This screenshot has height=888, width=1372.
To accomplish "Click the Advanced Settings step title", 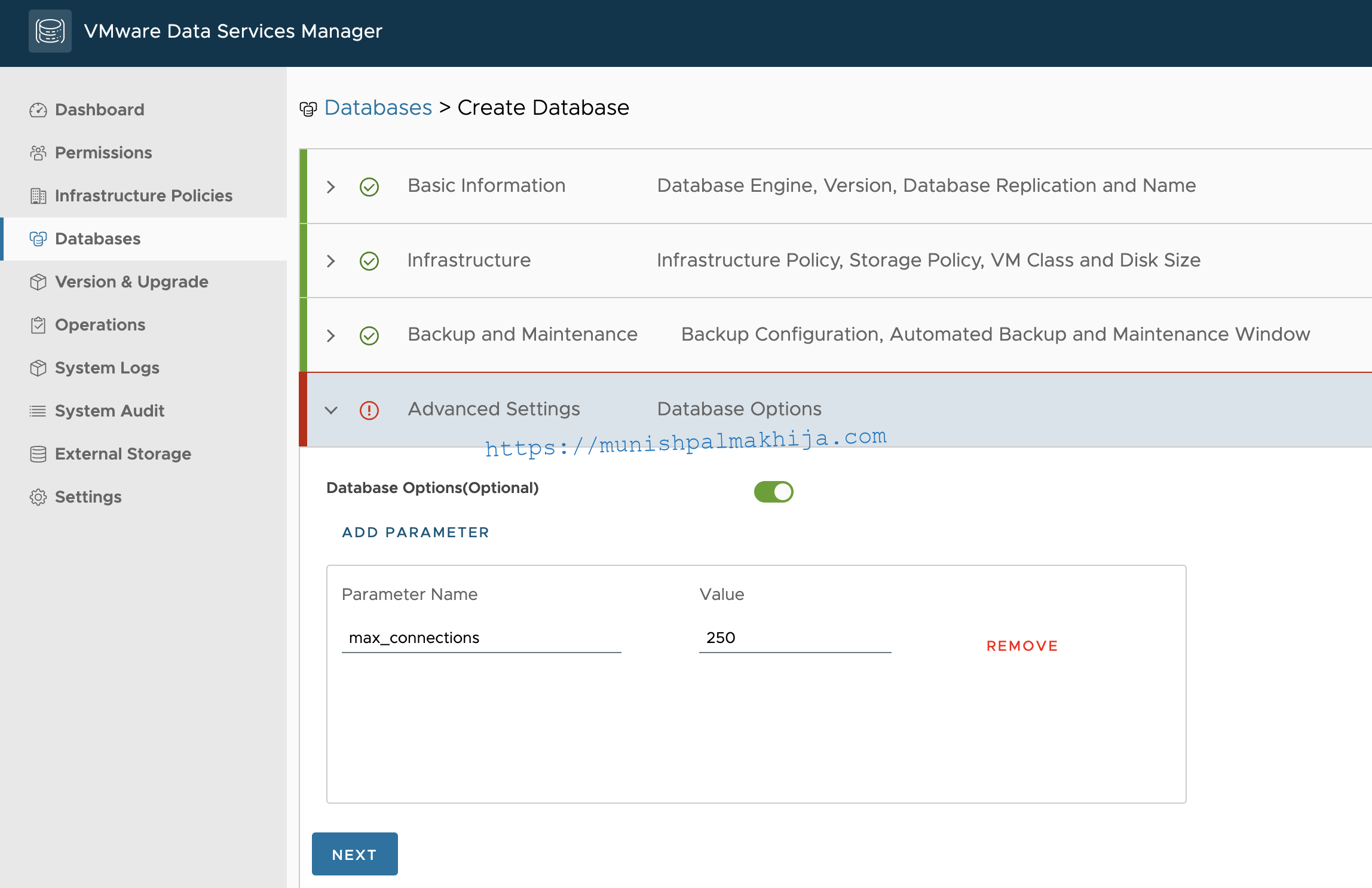I will (x=494, y=409).
